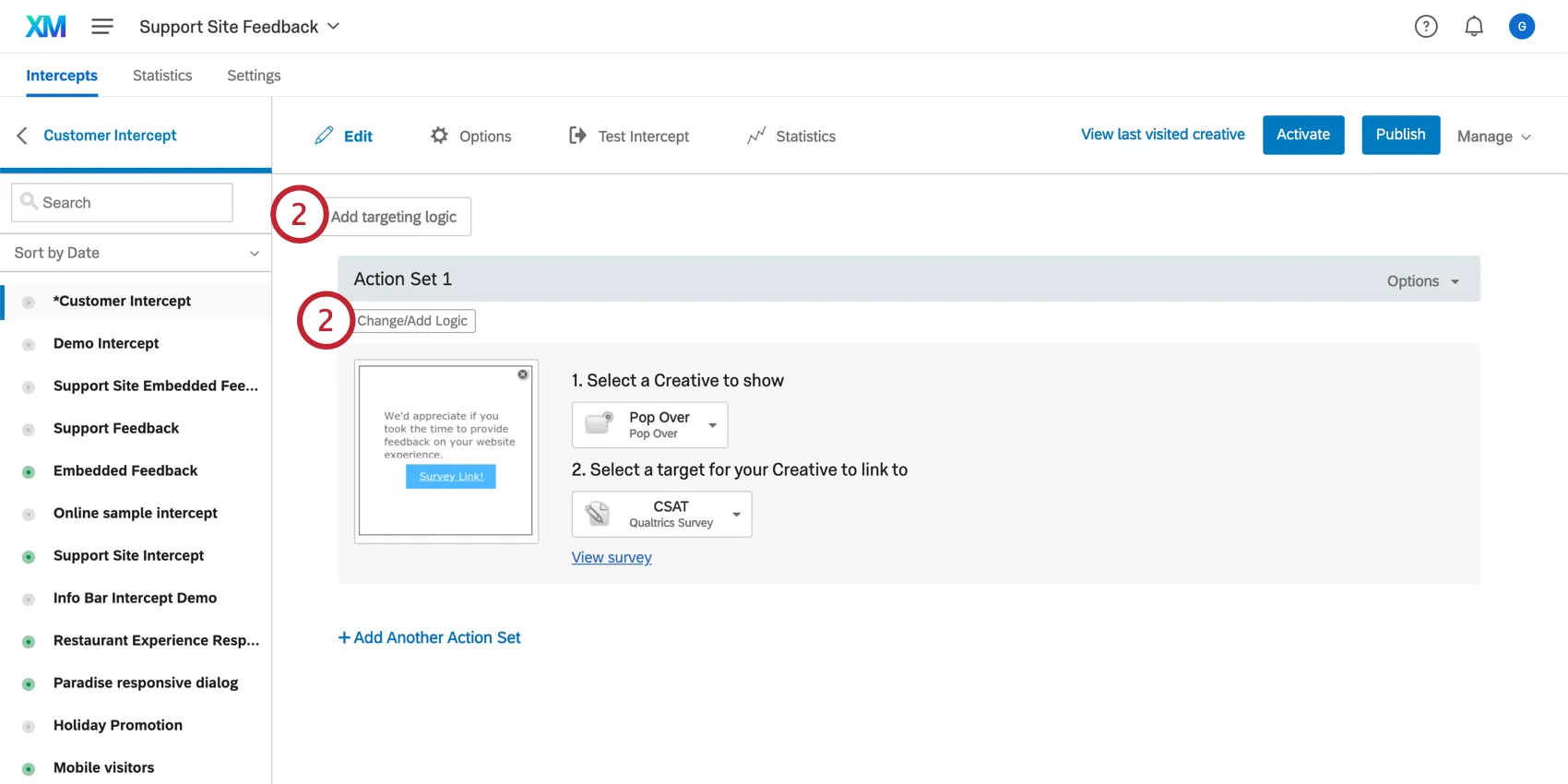This screenshot has height=784, width=1568.
Task: Open the View survey link
Action: pyautogui.click(x=612, y=557)
